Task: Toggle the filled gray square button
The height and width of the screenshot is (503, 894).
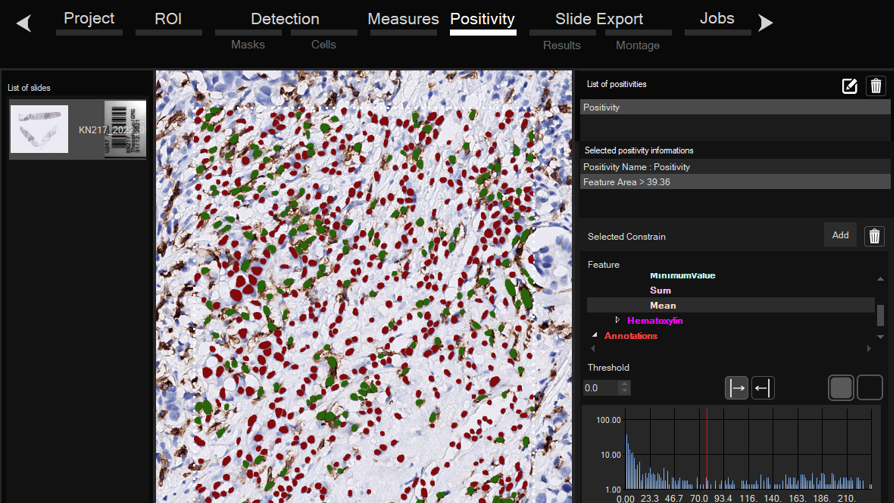Action: pos(841,387)
